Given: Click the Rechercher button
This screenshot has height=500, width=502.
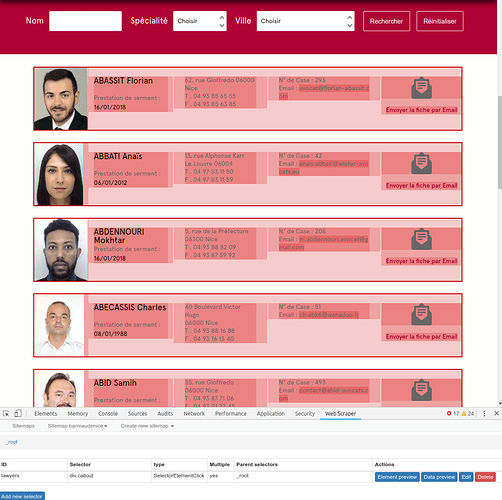Looking at the screenshot, I should pos(386,21).
